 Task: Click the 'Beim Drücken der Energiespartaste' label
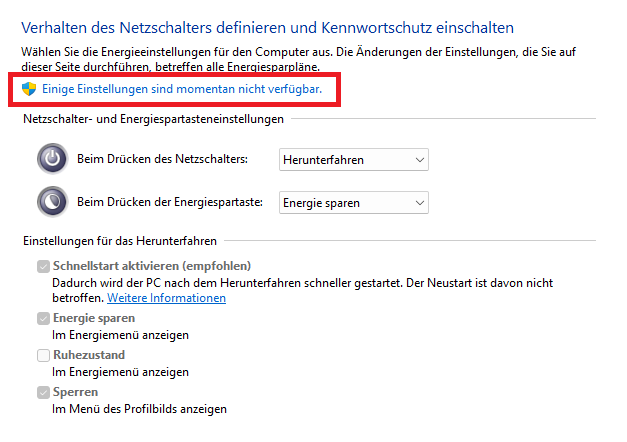(169, 202)
